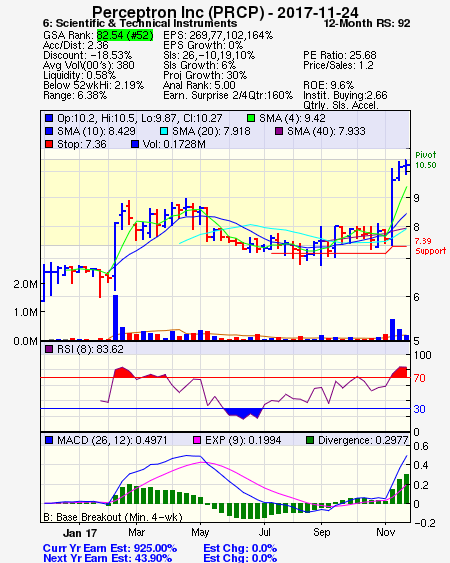
Task: Click the PE Ratio: 25.68 value
Action: (340, 55)
